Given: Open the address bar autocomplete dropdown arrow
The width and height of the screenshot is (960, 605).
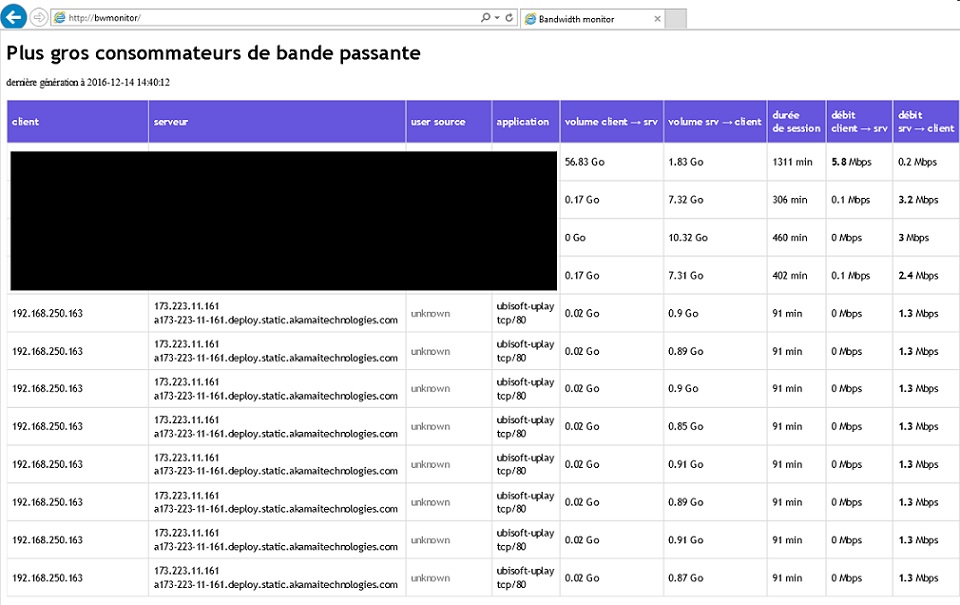Looking at the screenshot, I should pyautogui.click(x=497, y=18).
